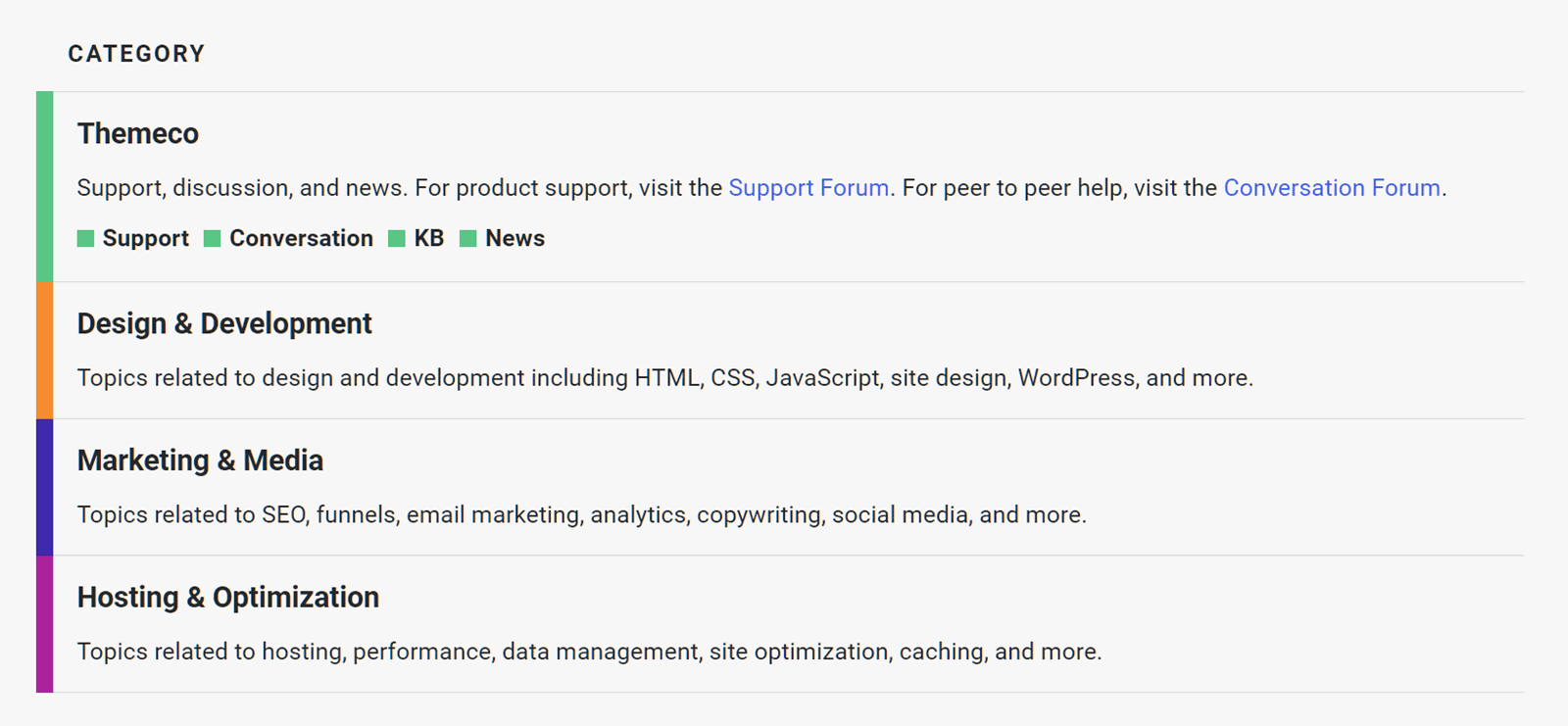Go to the KB subcategory label

coord(429,239)
